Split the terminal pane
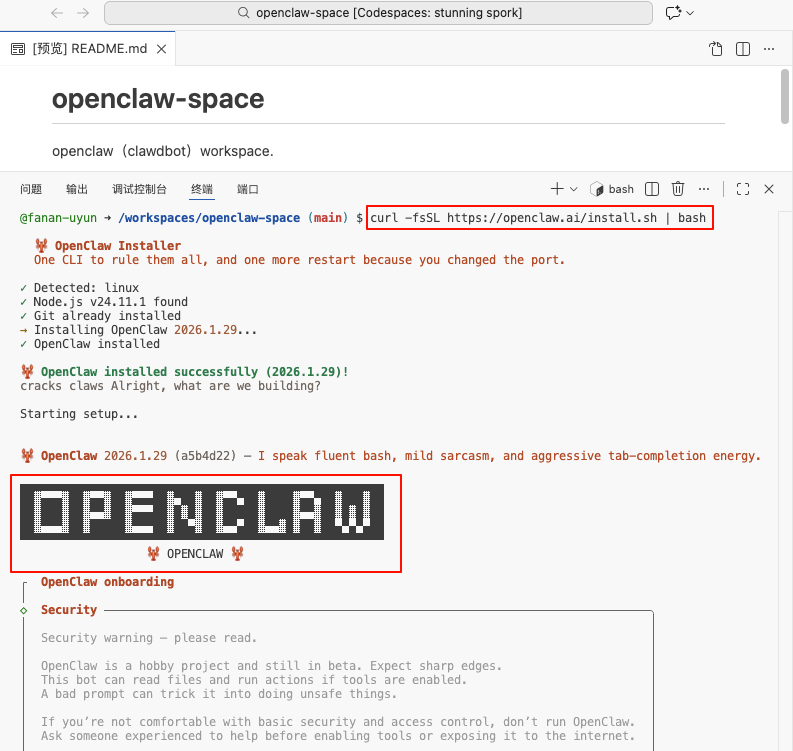 652,189
